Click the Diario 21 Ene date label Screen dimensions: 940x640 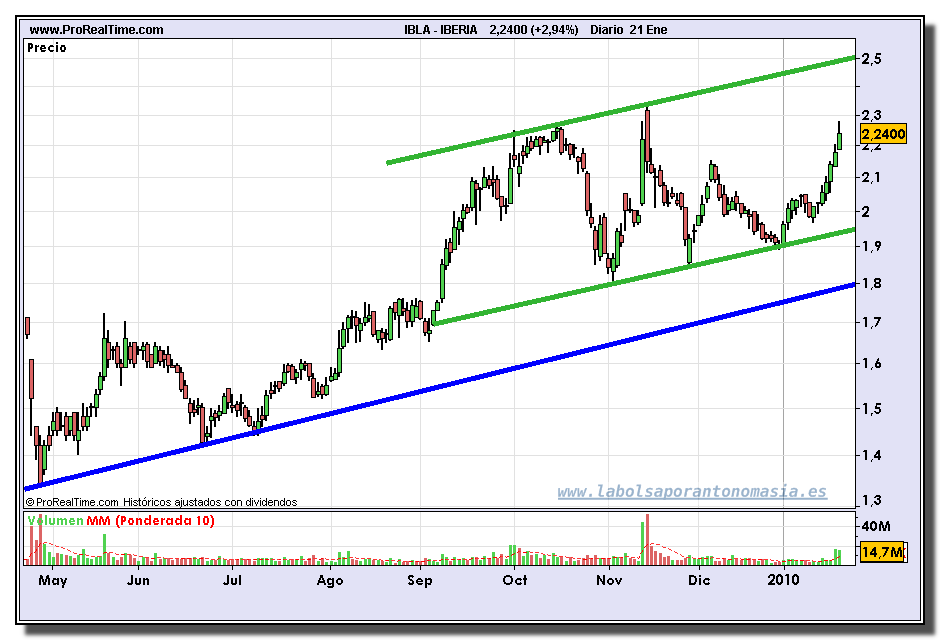tap(628, 29)
